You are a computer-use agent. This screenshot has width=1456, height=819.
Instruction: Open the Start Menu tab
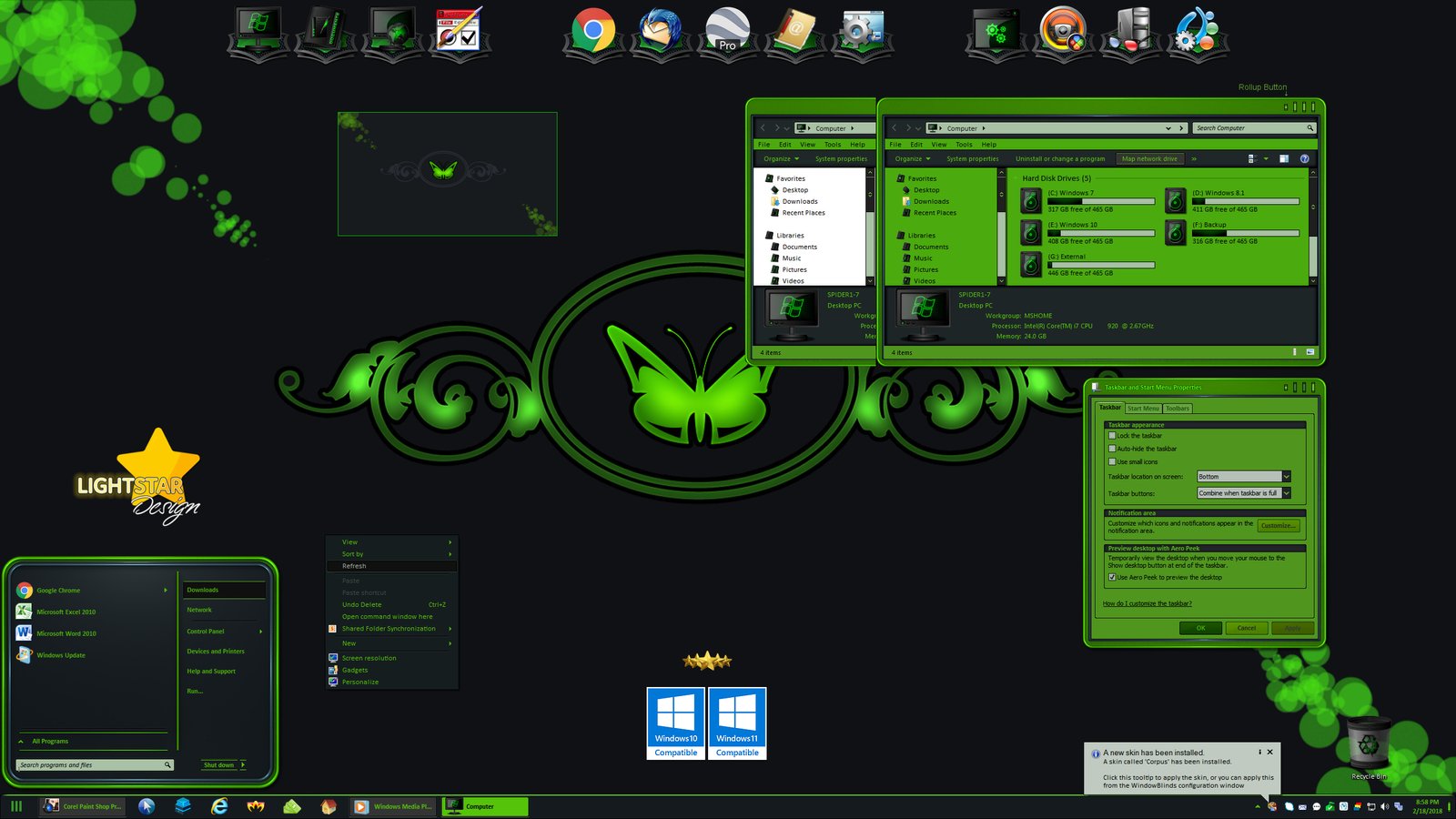[x=1144, y=409]
